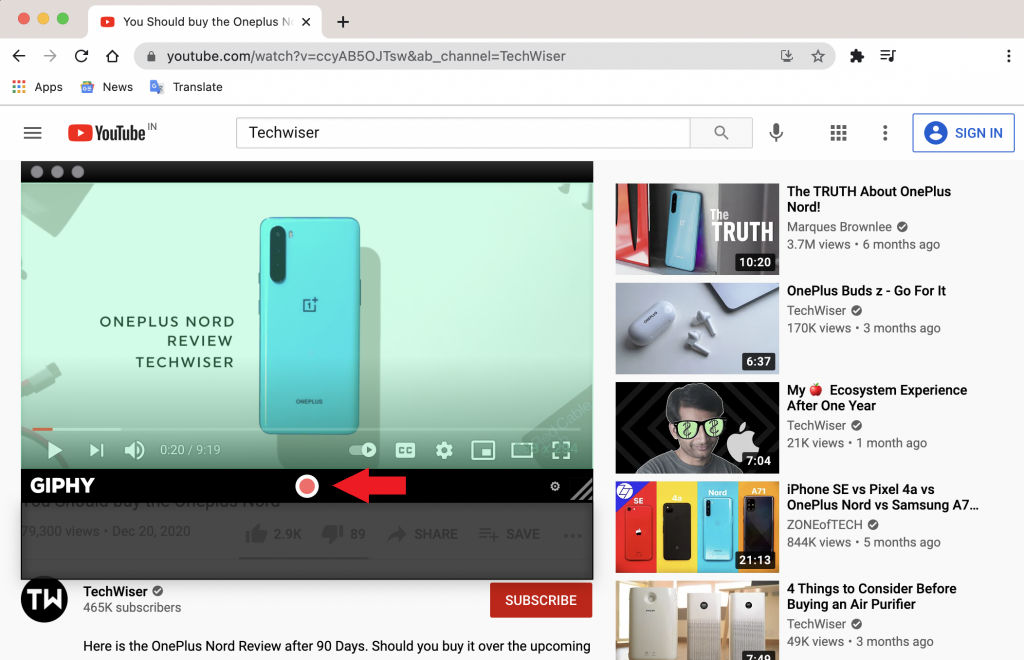Select the You Should buy the Oneplus tab
The image size is (1024, 660).
coord(205,22)
